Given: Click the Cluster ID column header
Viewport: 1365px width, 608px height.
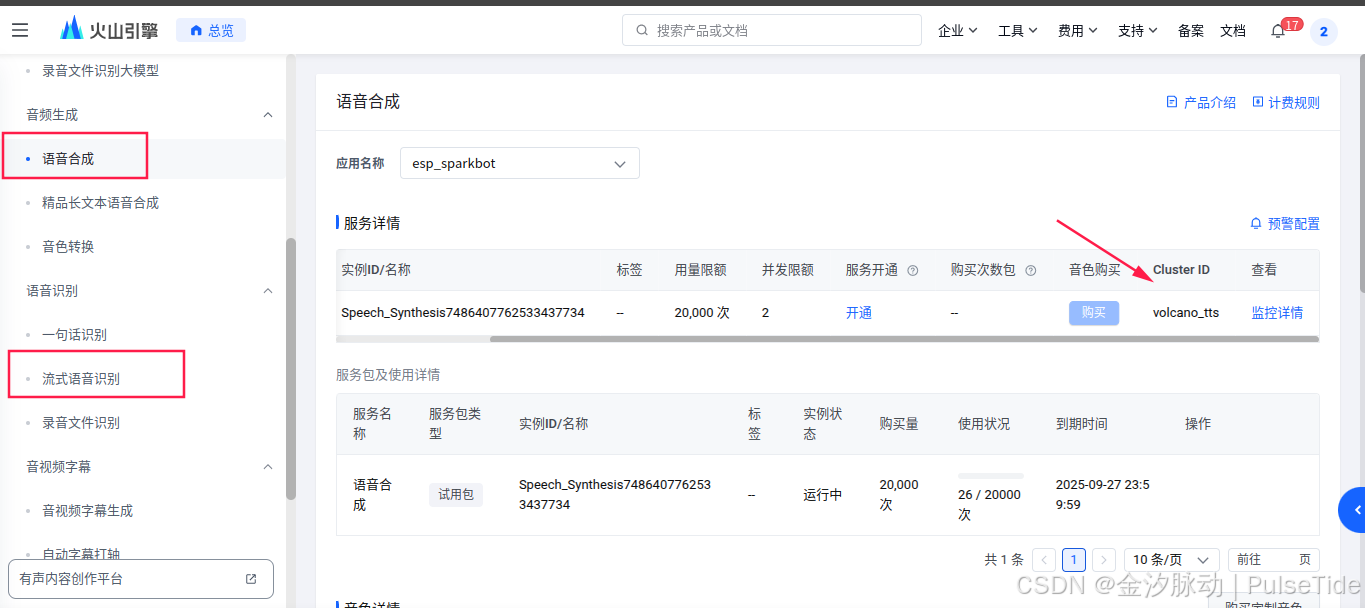Looking at the screenshot, I should click(1181, 270).
